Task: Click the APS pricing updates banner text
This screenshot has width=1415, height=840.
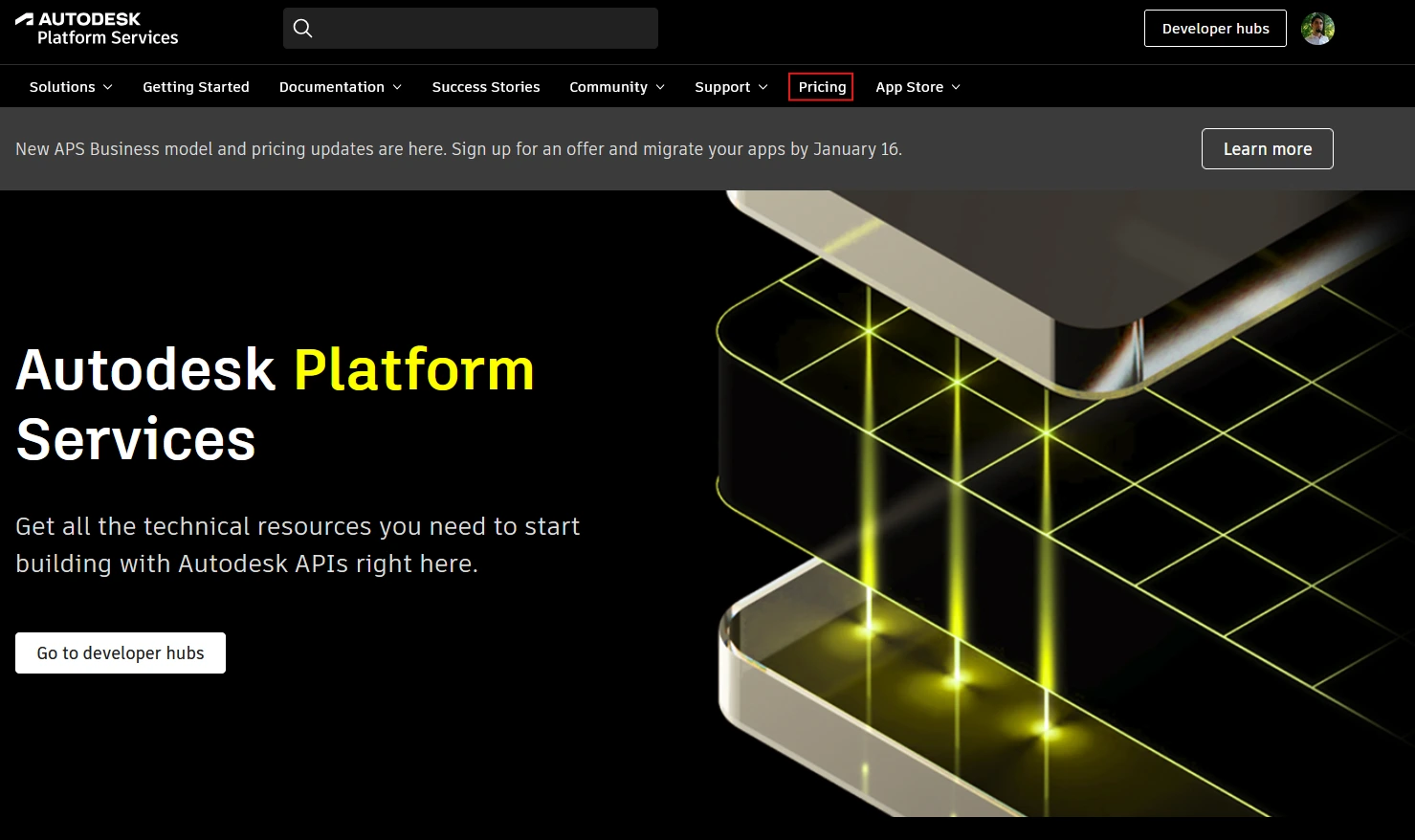Action: coord(458,149)
